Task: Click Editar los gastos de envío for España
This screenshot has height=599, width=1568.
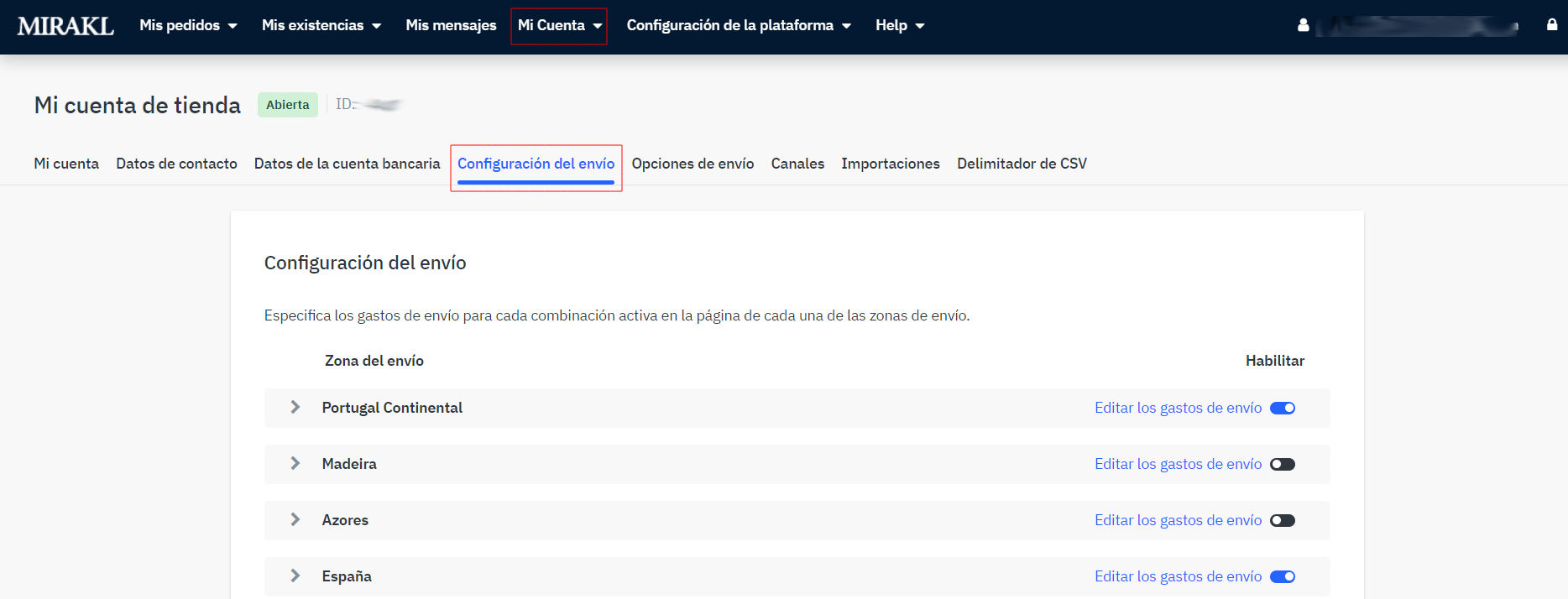Action: [1178, 576]
